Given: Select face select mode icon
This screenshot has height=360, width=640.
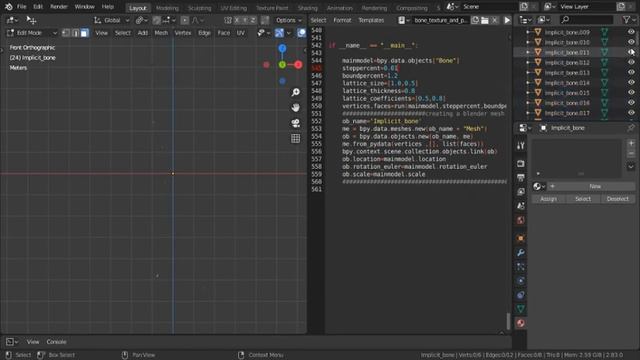Looking at the screenshot, I should [84, 33].
